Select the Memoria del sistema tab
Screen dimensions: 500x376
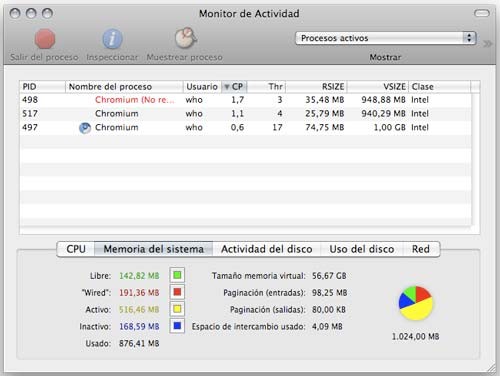click(x=154, y=249)
